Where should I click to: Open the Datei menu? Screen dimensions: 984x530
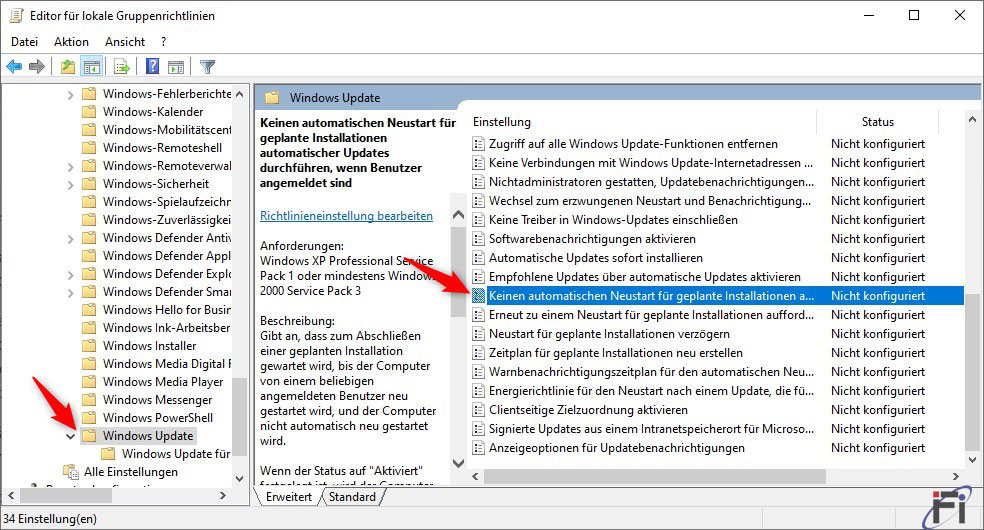tap(24, 41)
